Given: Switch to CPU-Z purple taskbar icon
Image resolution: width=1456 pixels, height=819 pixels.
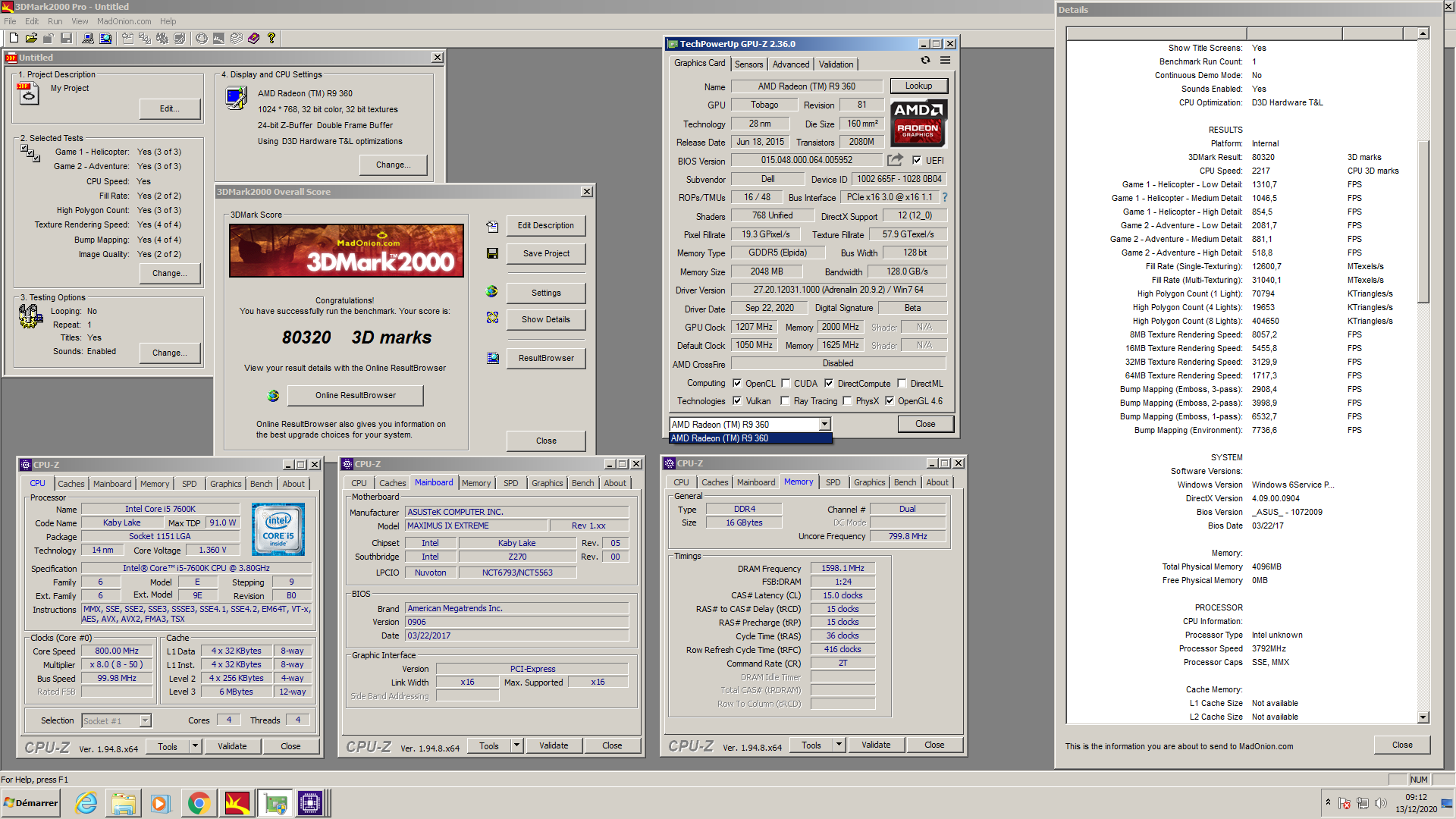Looking at the screenshot, I should tap(310, 803).
